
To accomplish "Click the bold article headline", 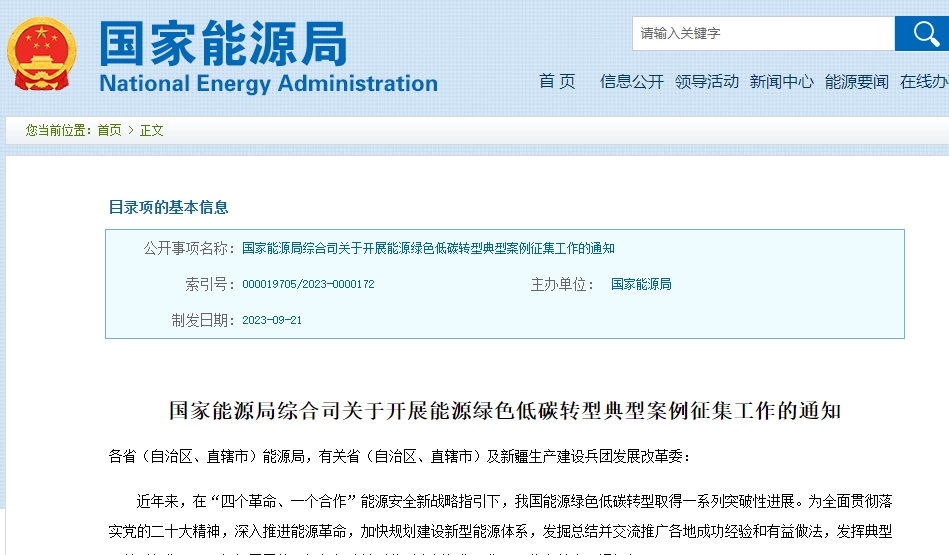I will [x=504, y=411].
